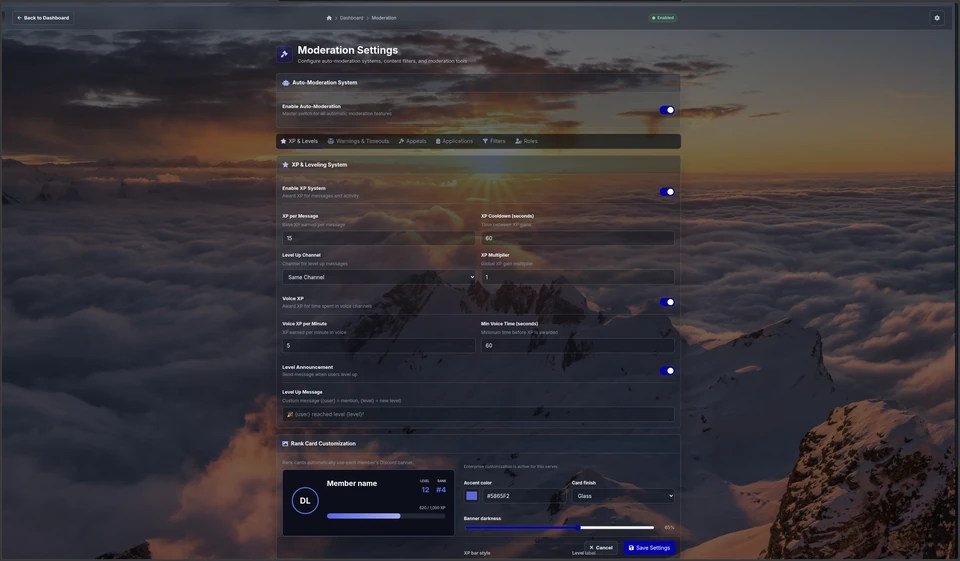Focus the XP per Message field
The image size is (960, 561).
click(378, 238)
